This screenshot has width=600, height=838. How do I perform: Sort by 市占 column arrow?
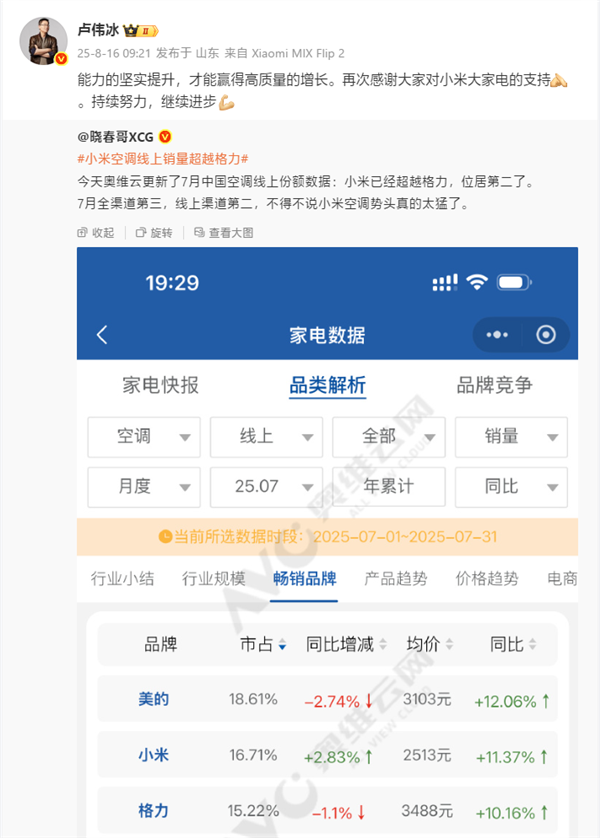pos(282,646)
